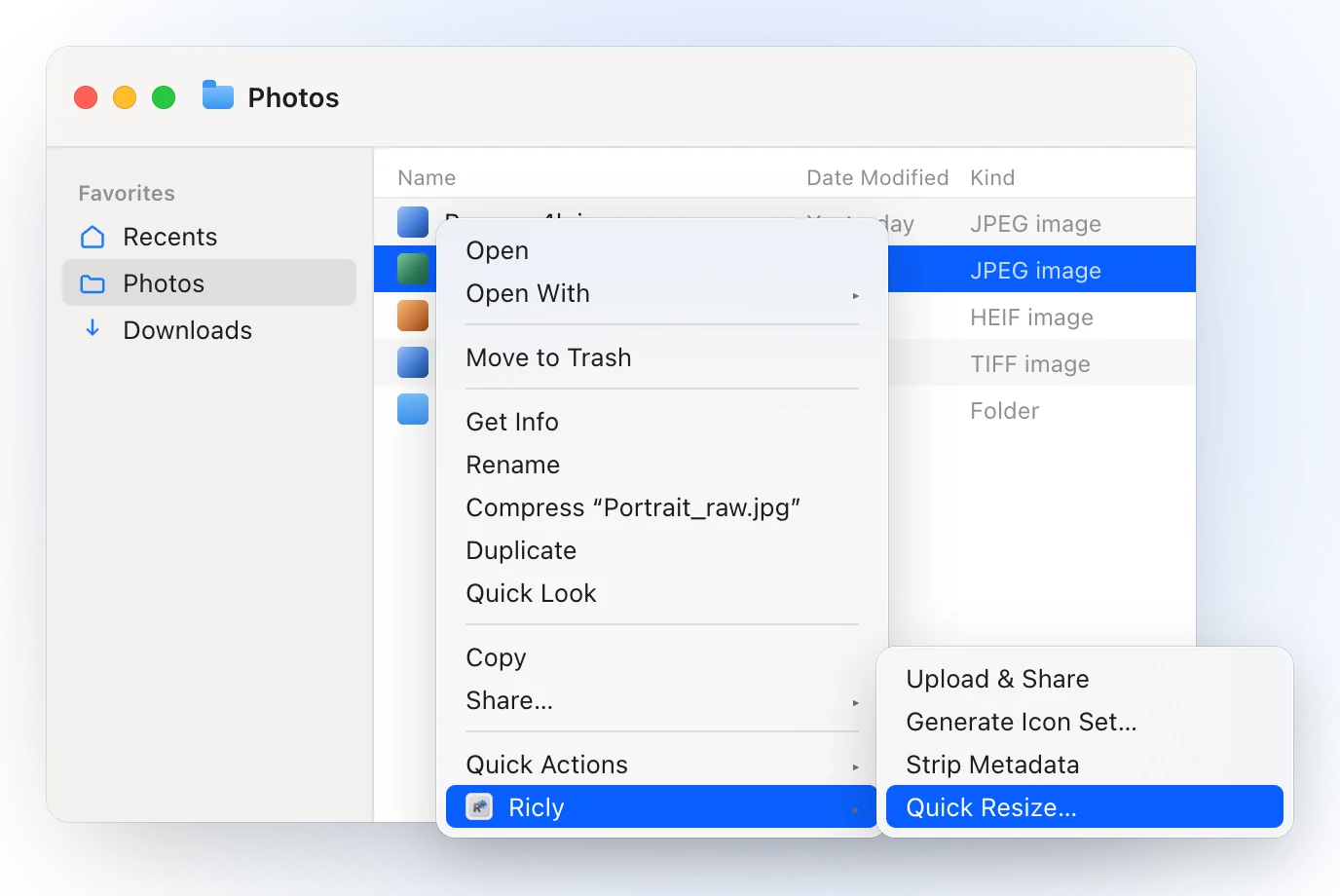
Task: Sort by the Kind column header
Action: pyautogui.click(x=992, y=177)
